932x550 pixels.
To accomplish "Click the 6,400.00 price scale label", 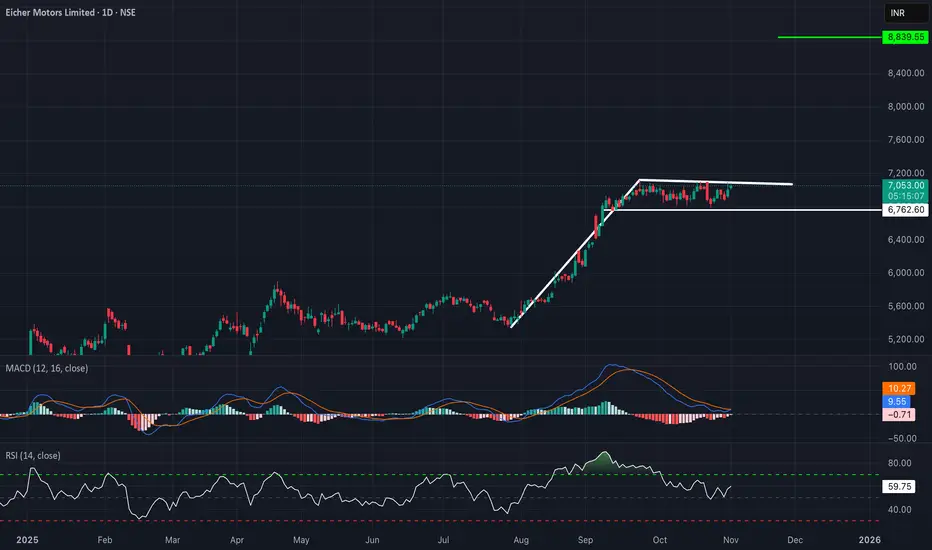I will pyautogui.click(x=906, y=240).
